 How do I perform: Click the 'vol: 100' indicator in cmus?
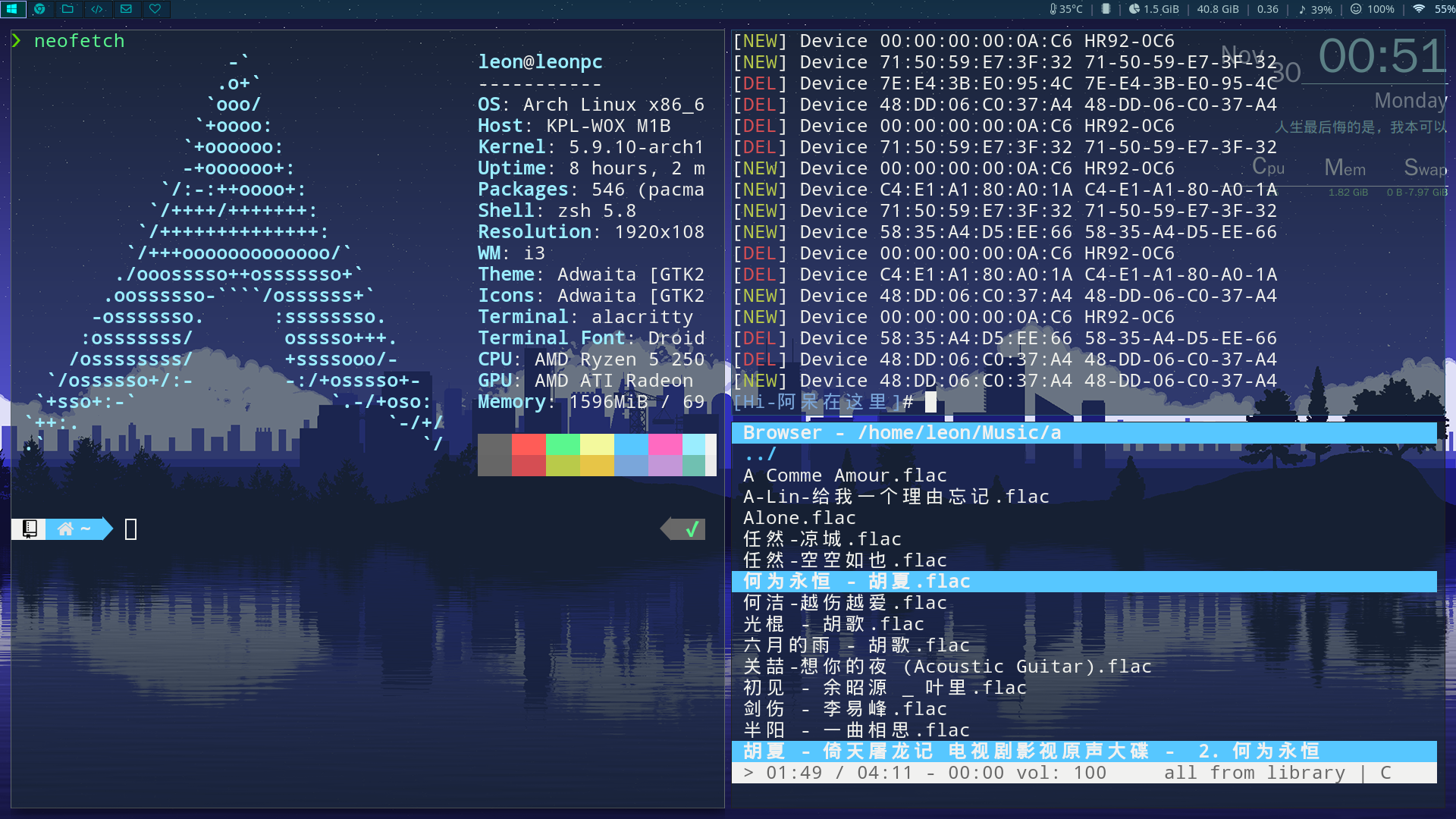(1061, 773)
